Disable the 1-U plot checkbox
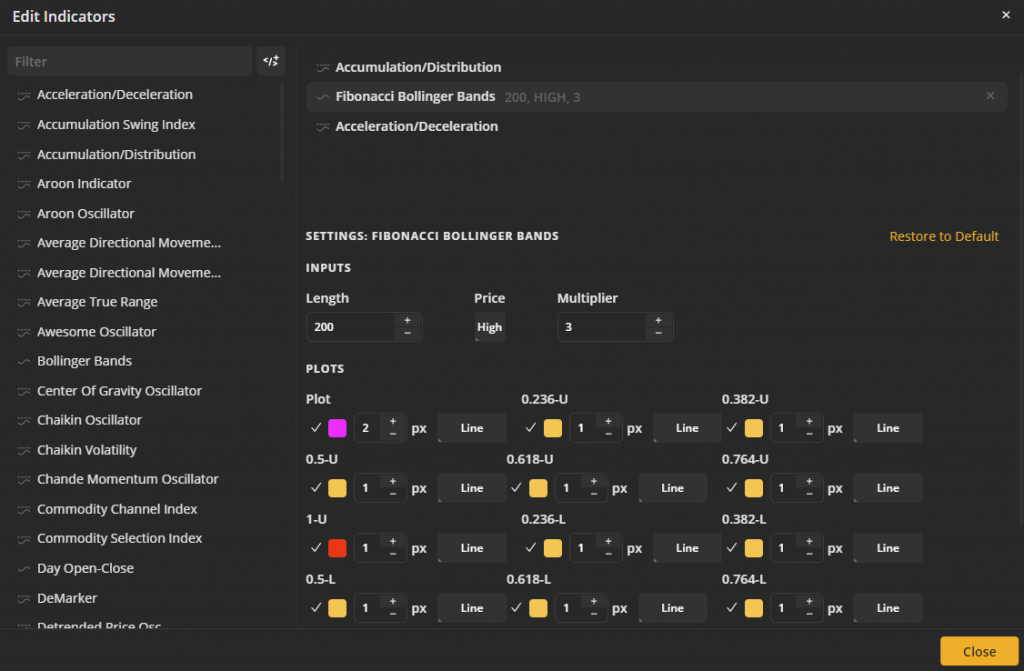This screenshot has height=671, width=1024. click(x=315, y=547)
